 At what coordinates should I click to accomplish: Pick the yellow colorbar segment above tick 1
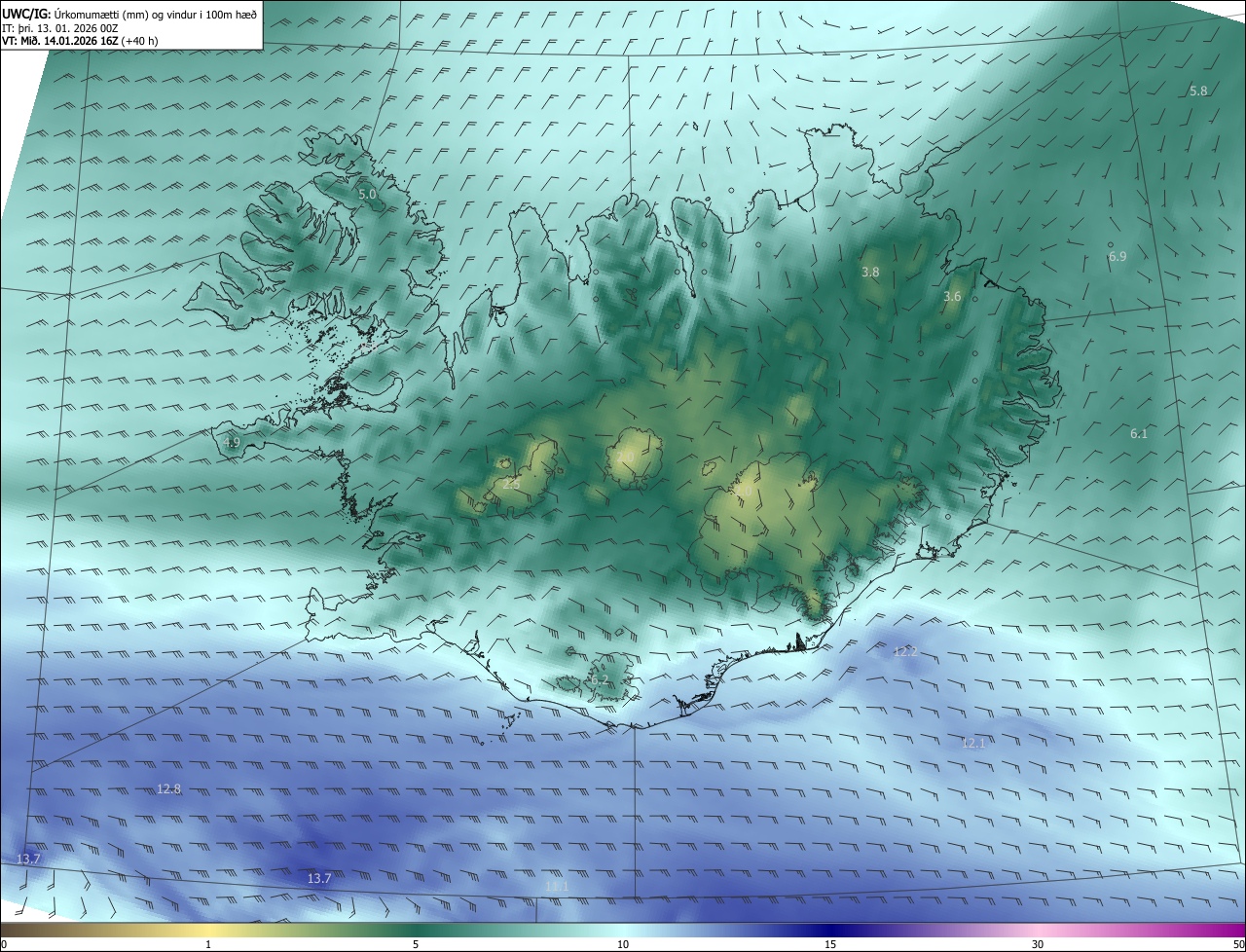coord(208,931)
